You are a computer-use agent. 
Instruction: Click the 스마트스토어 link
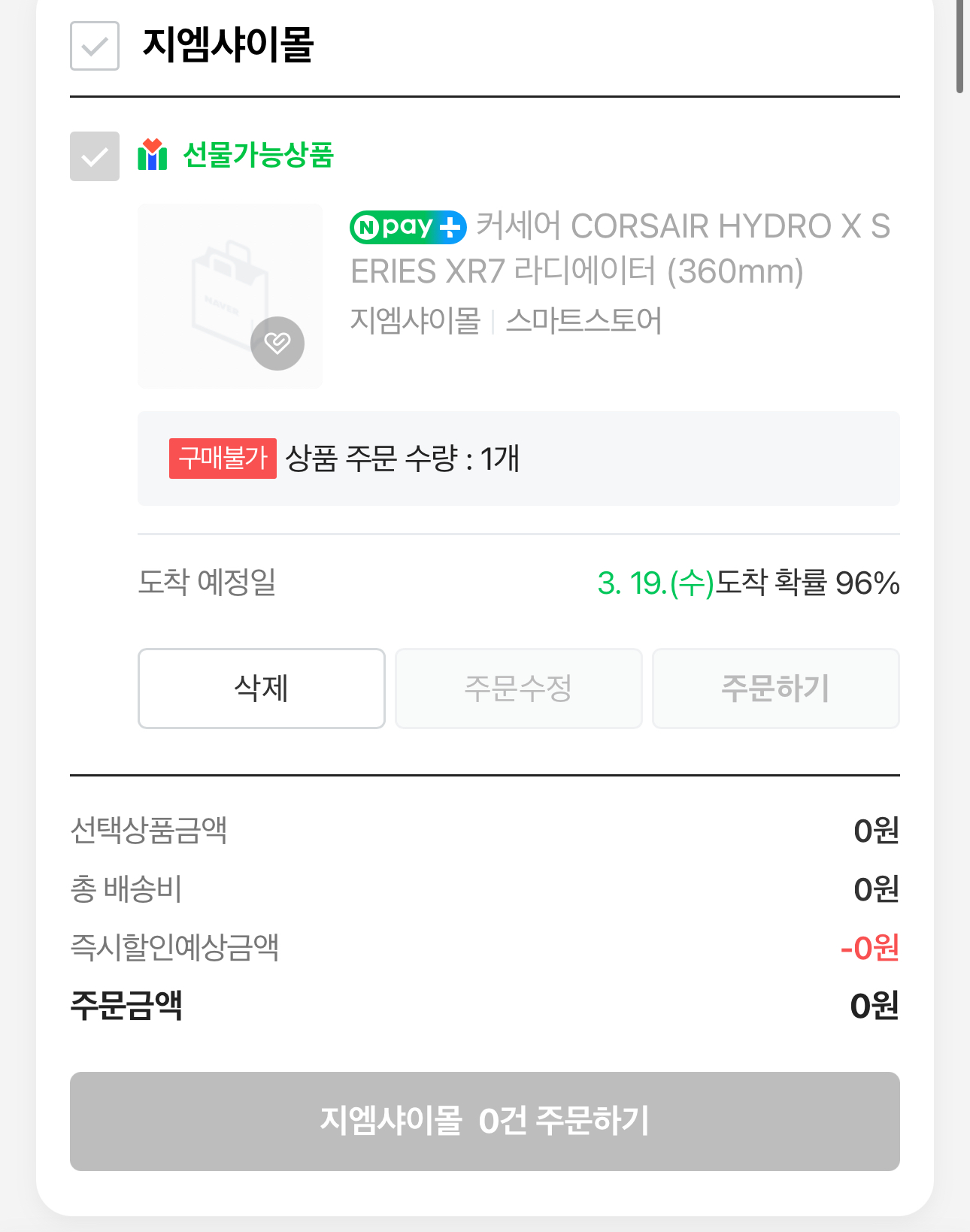click(x=584, y=321)
